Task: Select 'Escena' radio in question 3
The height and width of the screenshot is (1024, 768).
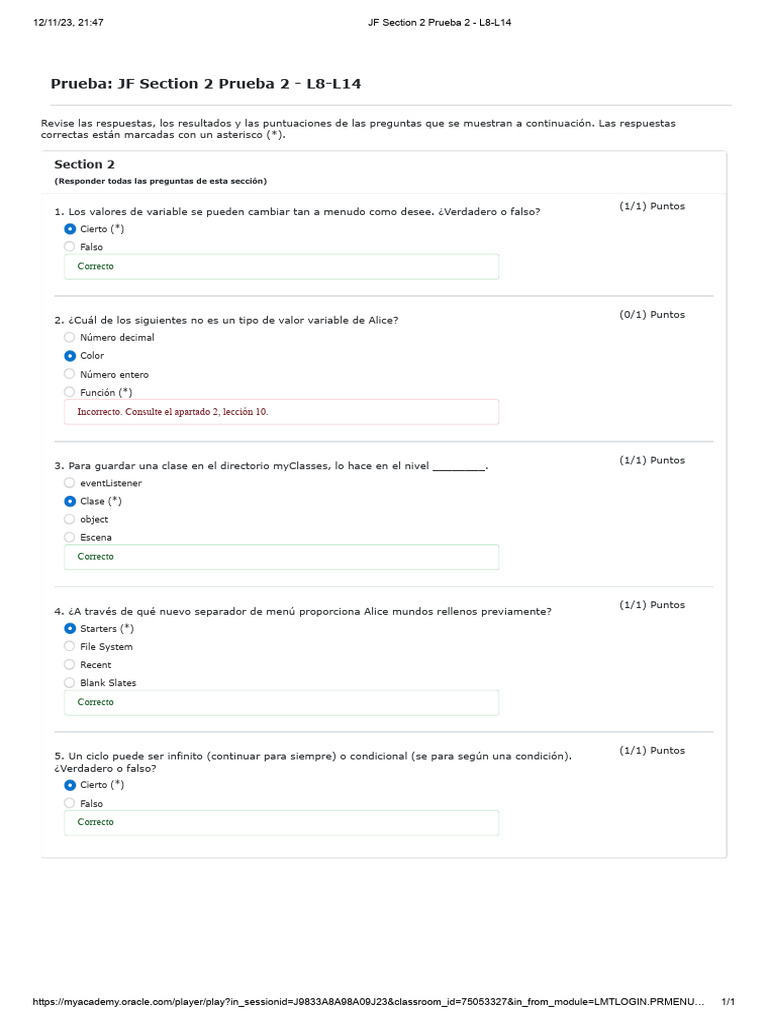Action: coord(70,537)
